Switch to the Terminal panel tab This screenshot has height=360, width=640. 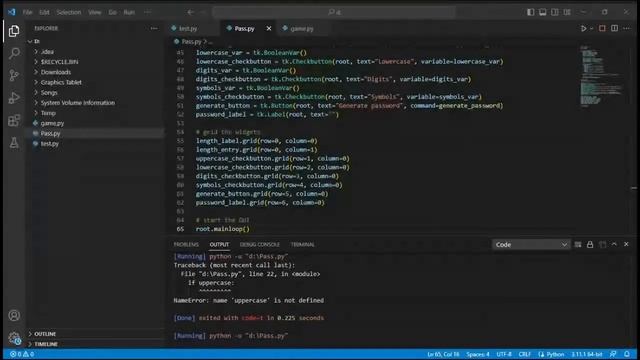point(302,244)
